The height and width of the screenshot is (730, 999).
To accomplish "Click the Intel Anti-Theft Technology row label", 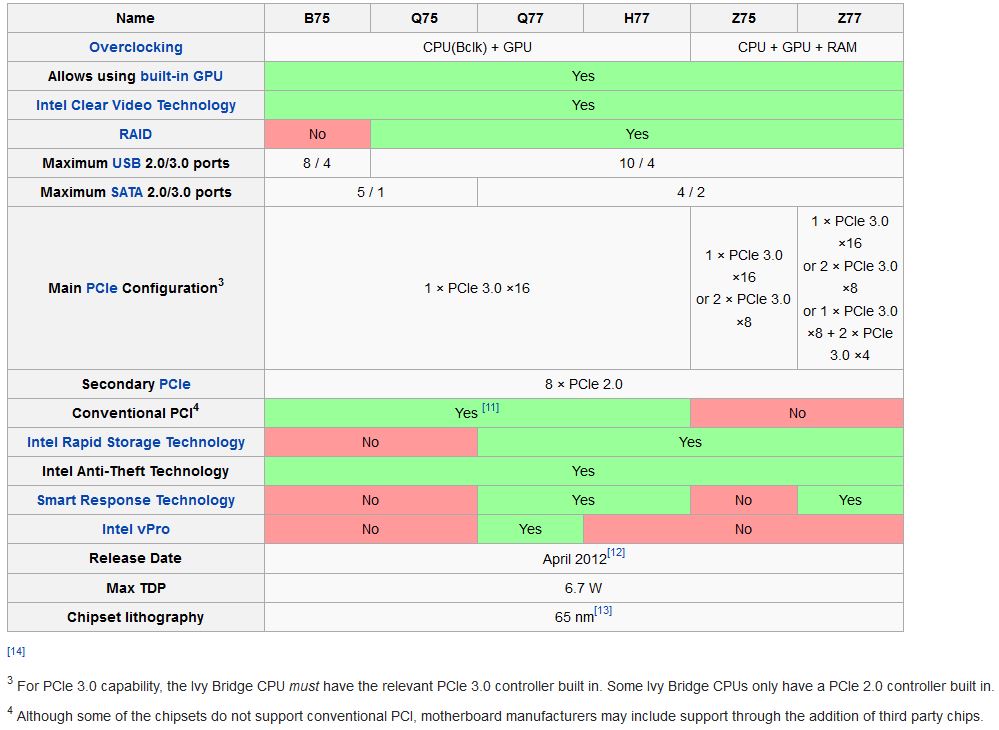I will 136,471.
